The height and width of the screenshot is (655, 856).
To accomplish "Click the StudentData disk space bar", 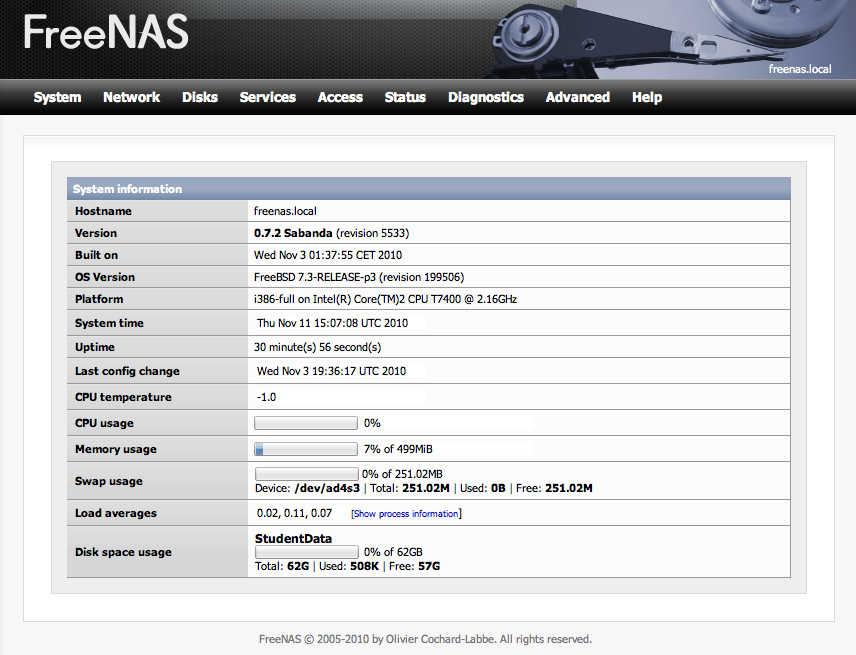I will click(x=306, y=552).
